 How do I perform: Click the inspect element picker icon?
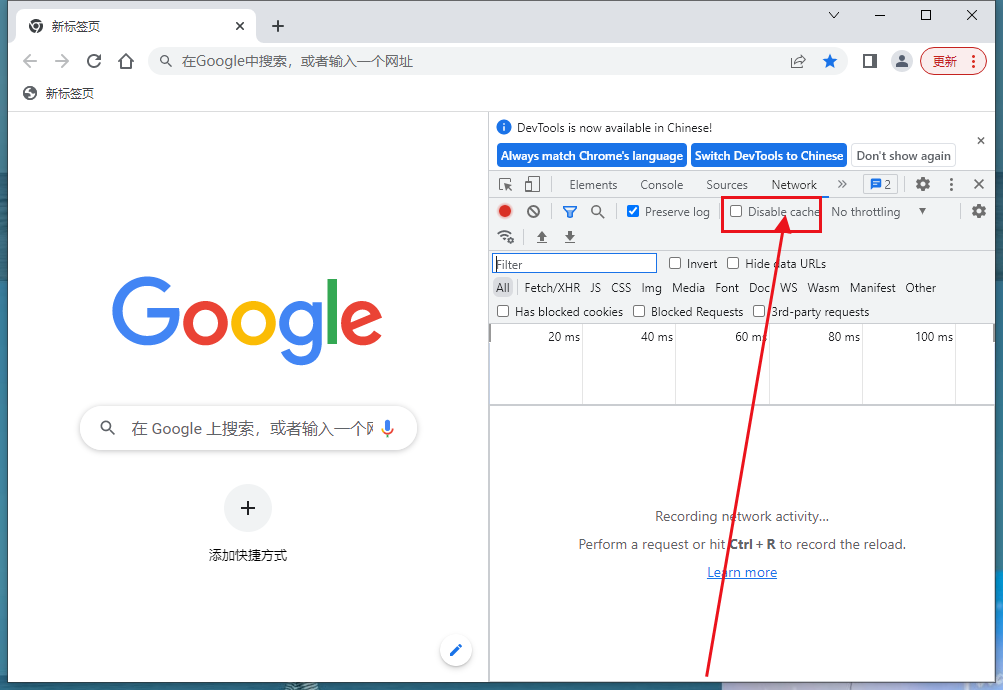[505, 185]
